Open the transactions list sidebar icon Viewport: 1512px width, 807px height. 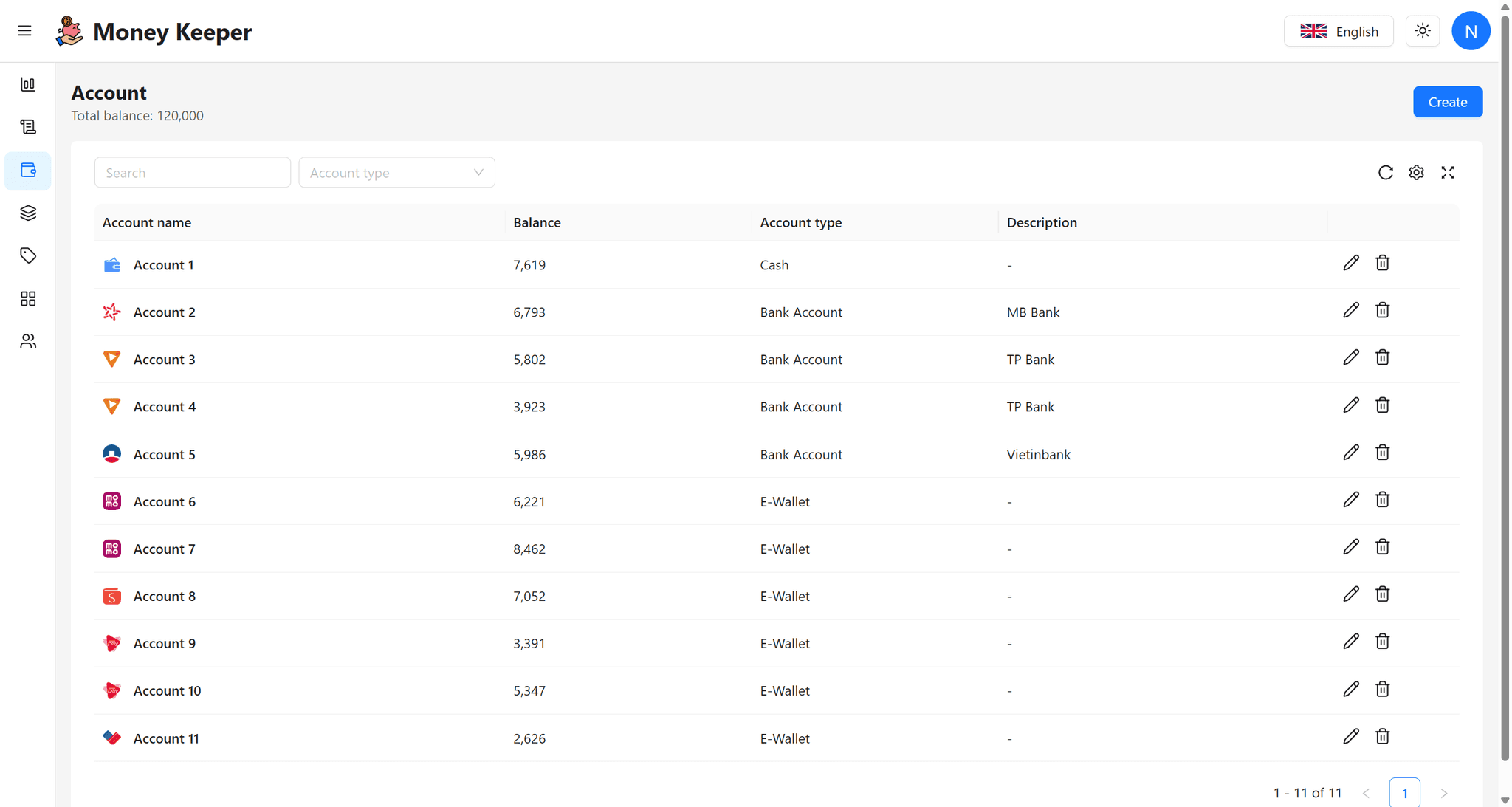(28, 127)
